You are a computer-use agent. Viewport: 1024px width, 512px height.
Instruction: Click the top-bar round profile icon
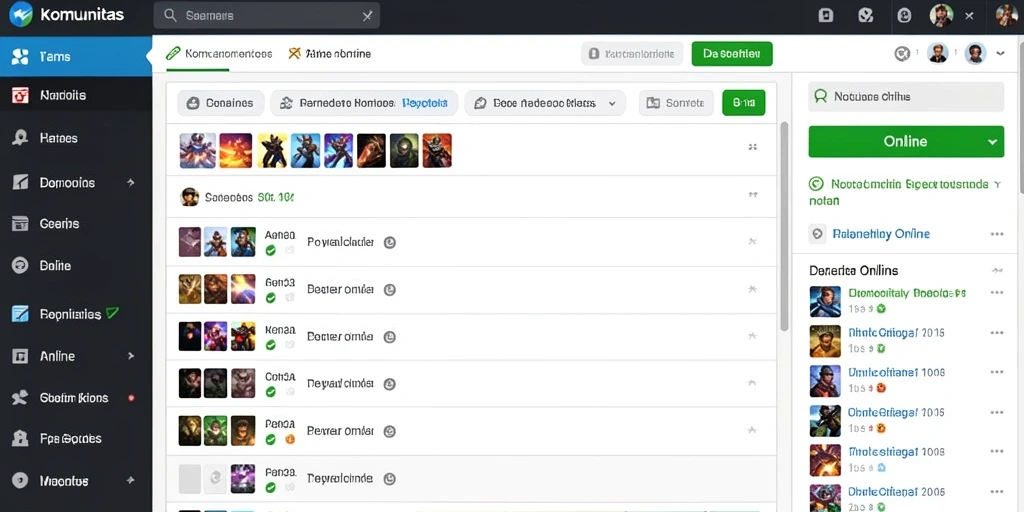(x=904, y=16)
